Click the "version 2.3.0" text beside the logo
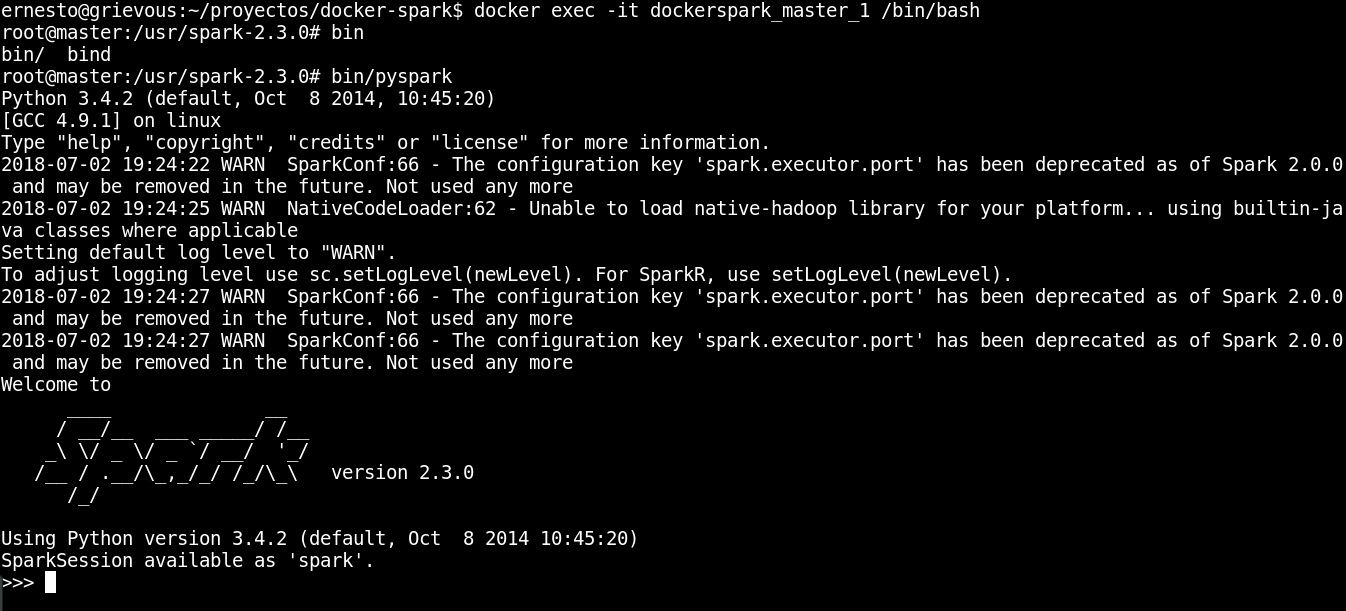The width and height of the screenshot is (1346, 611). click(402, 472)
